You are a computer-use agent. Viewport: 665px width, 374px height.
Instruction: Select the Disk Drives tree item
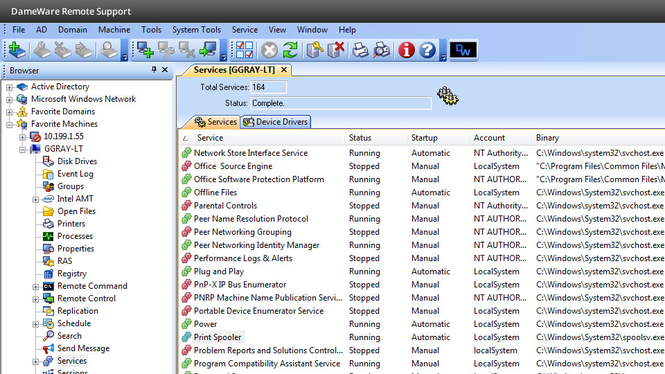[x=77, y=162]
